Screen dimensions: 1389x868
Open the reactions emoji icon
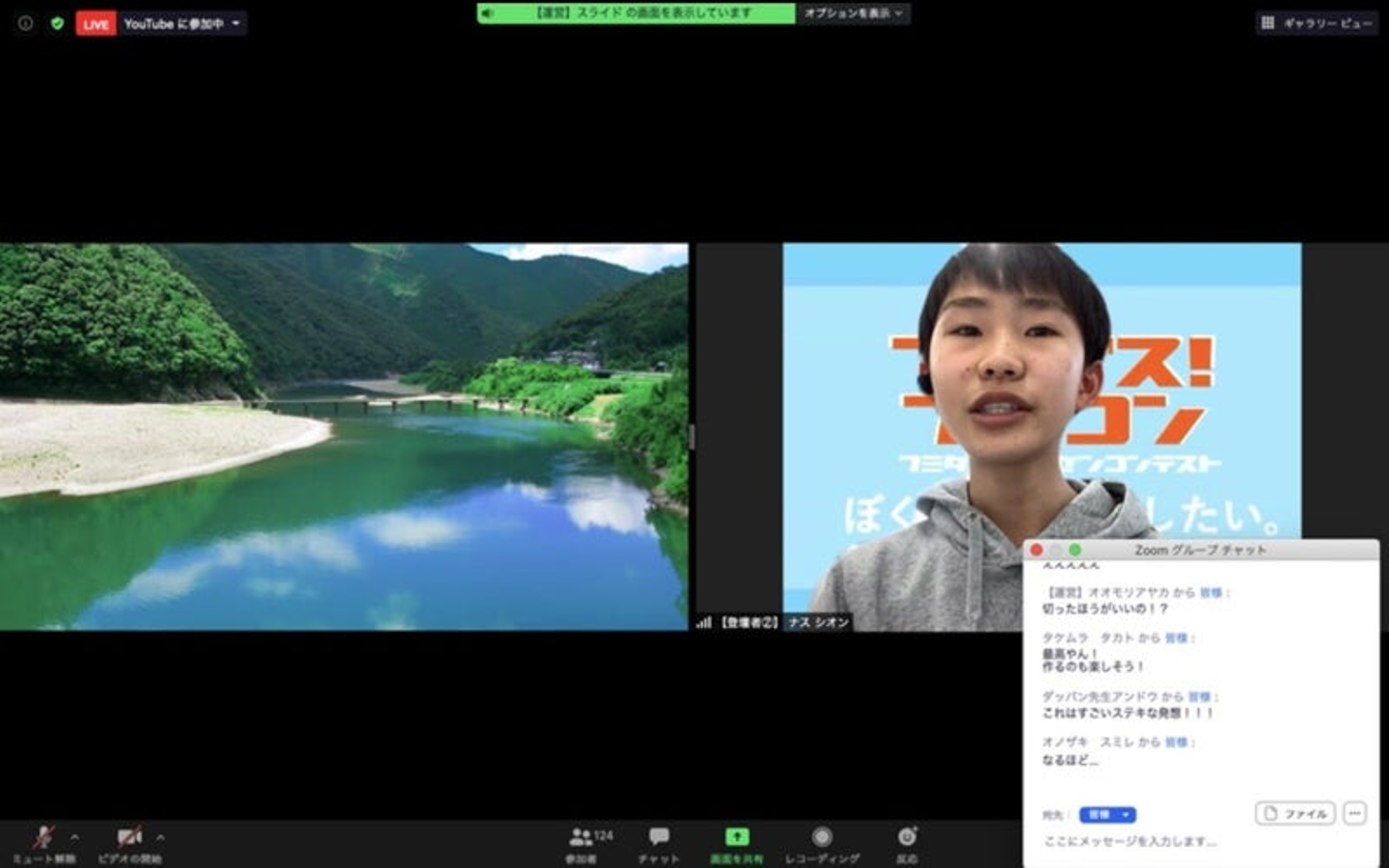coord(907,837)
